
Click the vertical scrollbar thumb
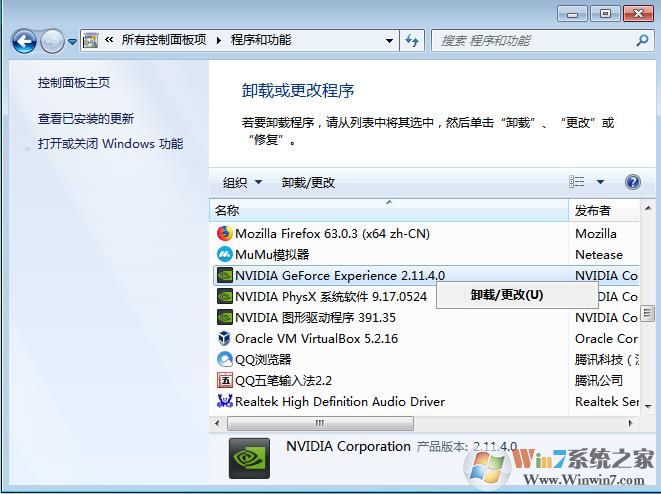[648, 314]
